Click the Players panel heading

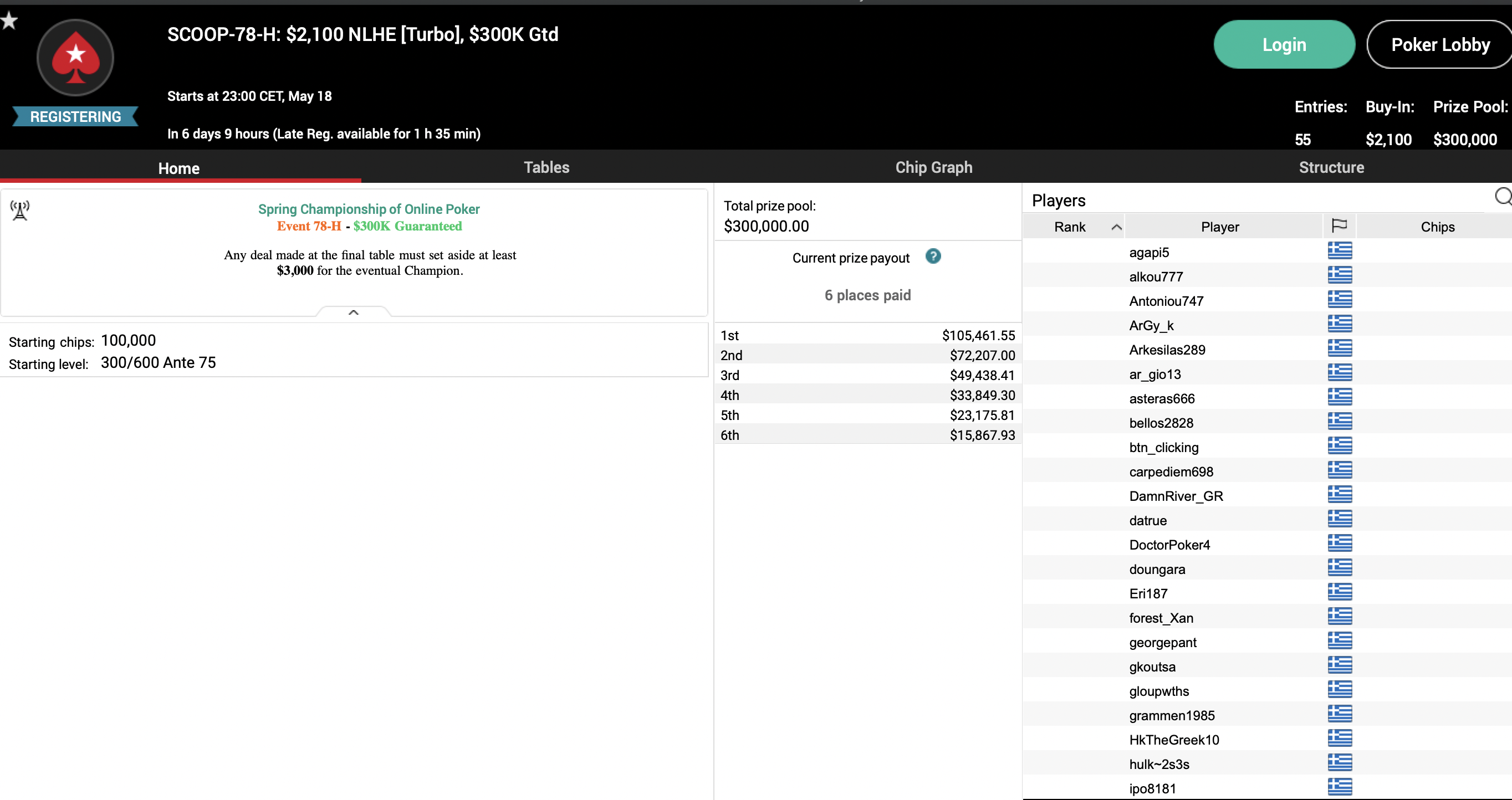coord(1058,200)
